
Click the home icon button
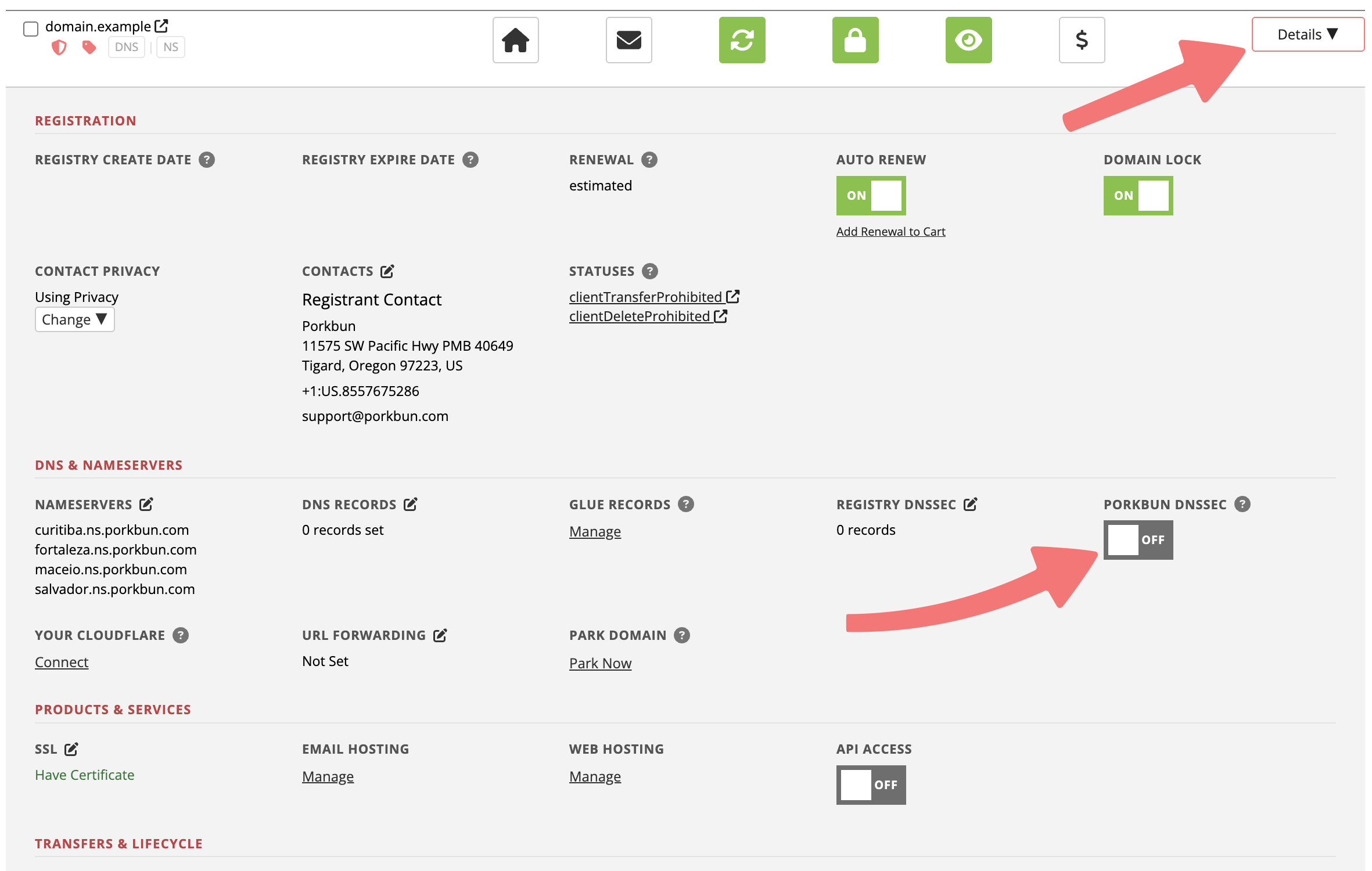tap(515, 40)
